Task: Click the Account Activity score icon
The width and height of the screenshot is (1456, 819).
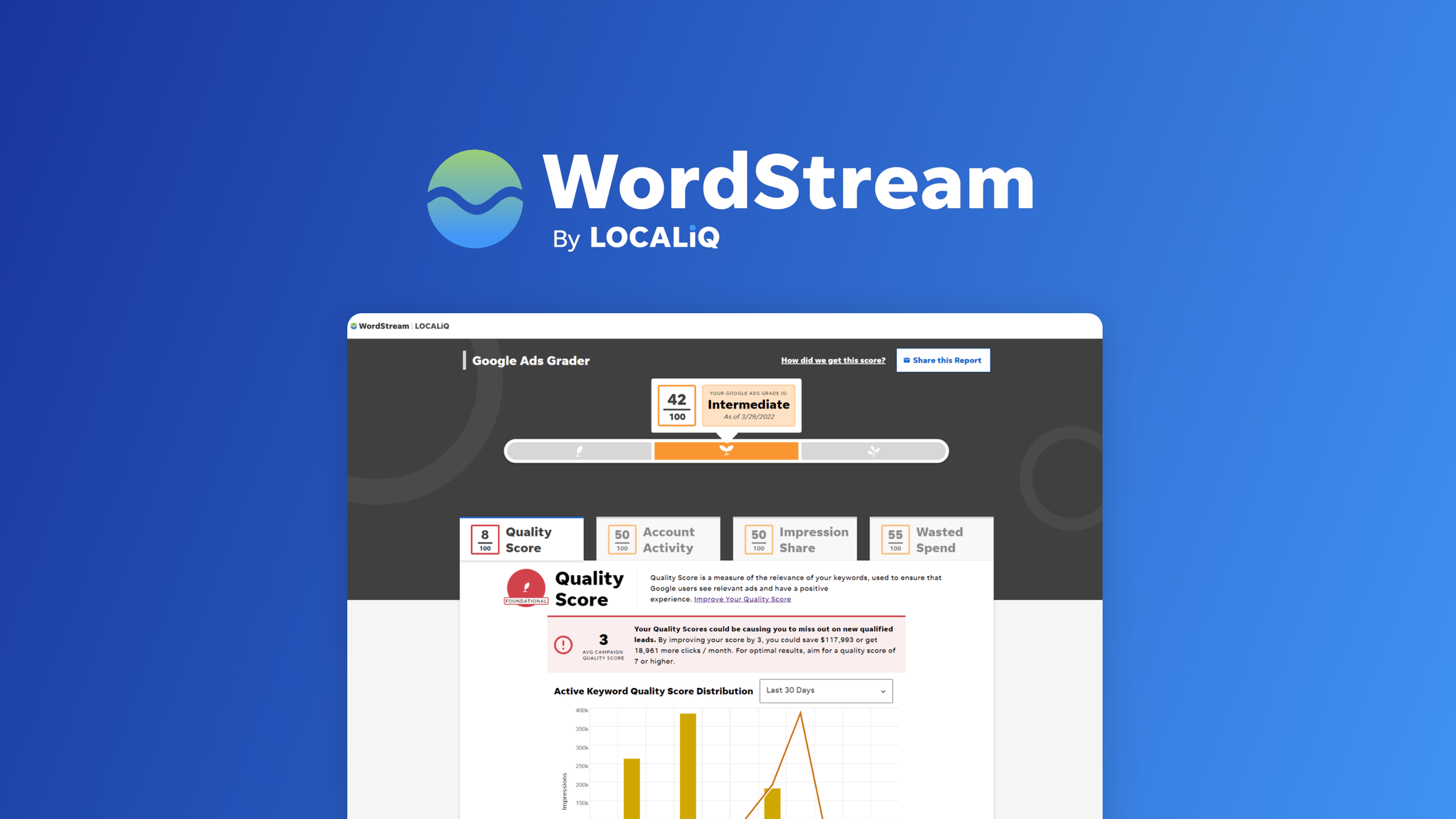Action: (621, 537)
